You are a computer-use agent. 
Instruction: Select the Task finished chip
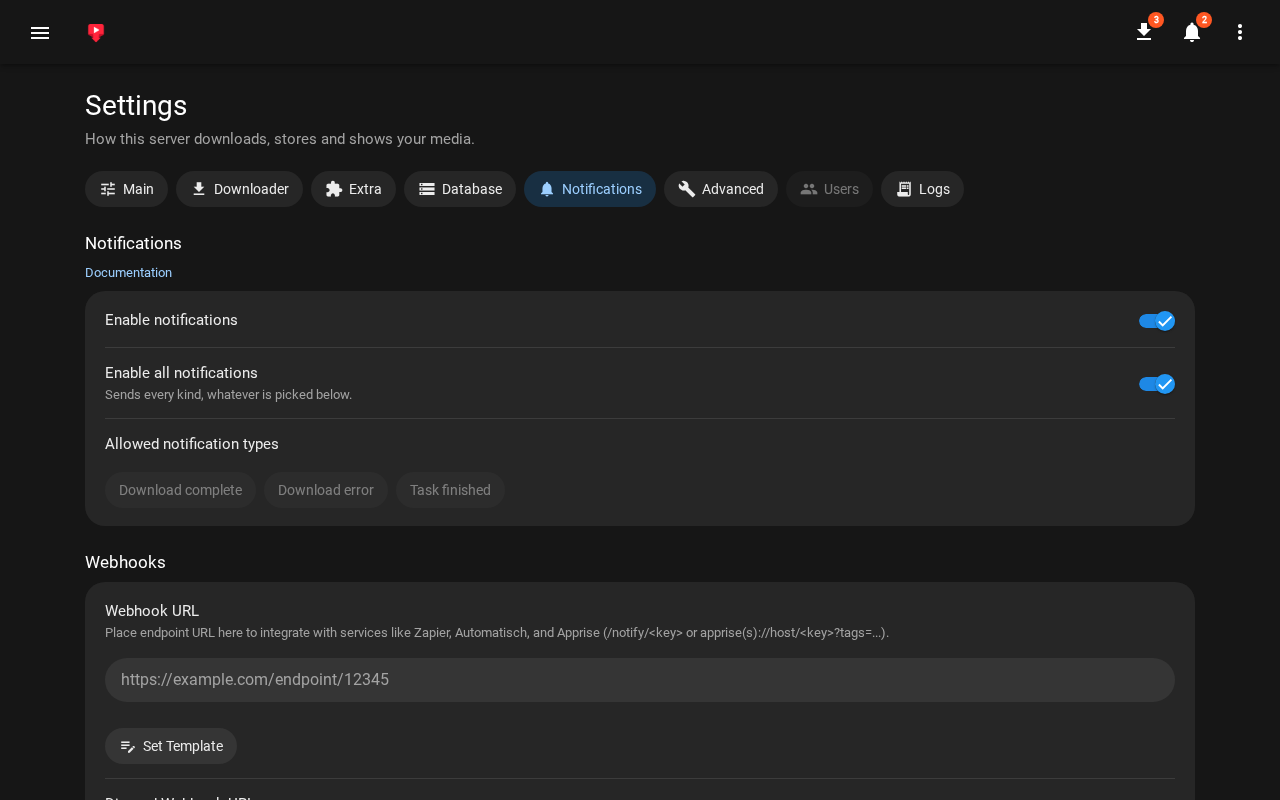450,490
